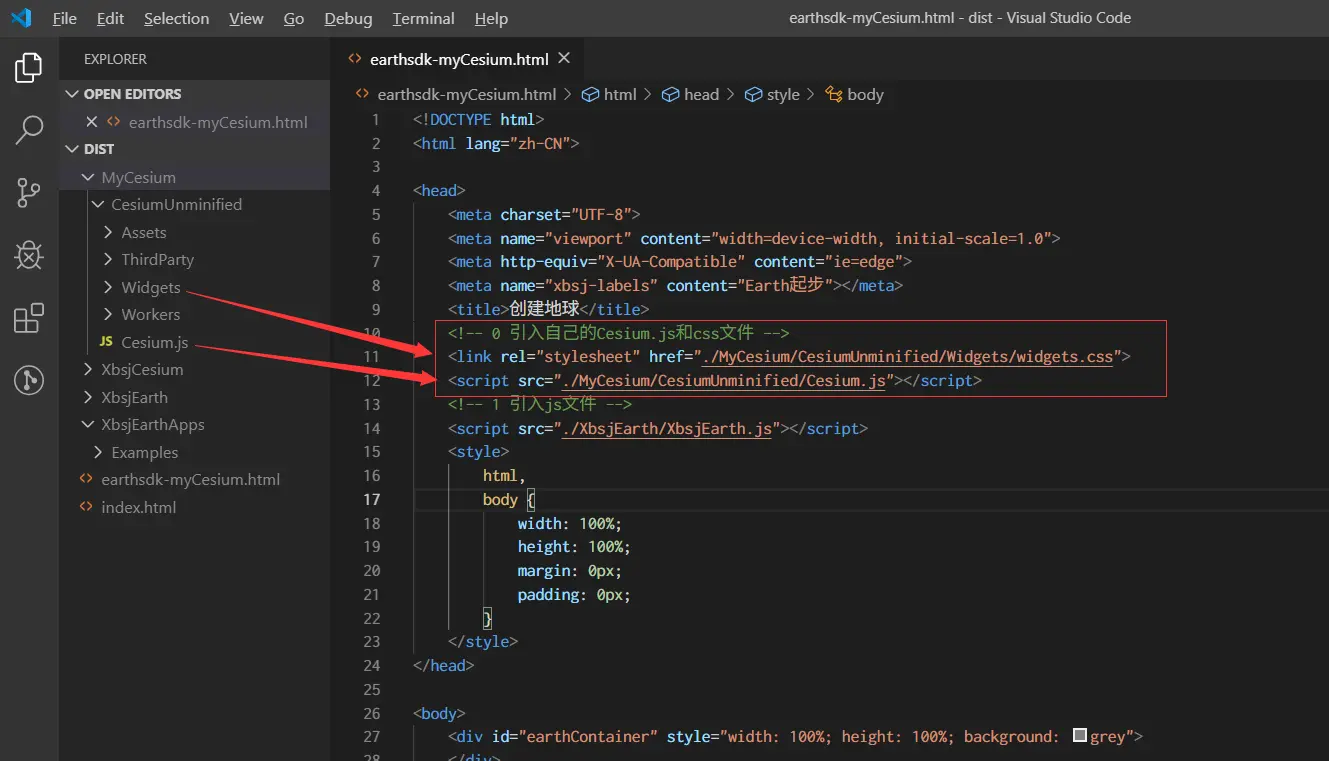Click the VS Code logo icon
Image resolution: width=1329 pixels, height=761 pixels.
21,18
